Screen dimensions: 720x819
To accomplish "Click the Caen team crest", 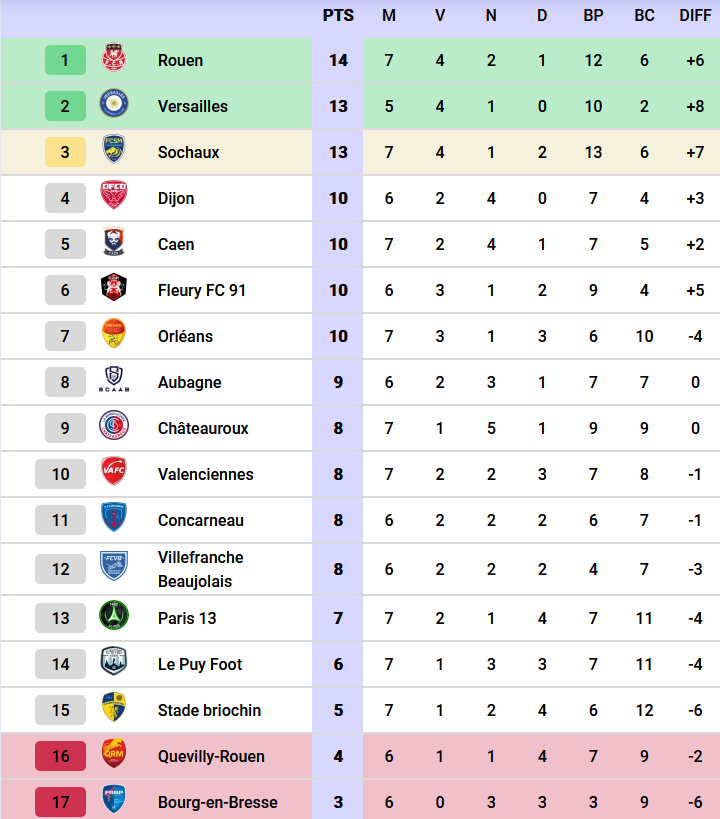I will tap(113, 244).
